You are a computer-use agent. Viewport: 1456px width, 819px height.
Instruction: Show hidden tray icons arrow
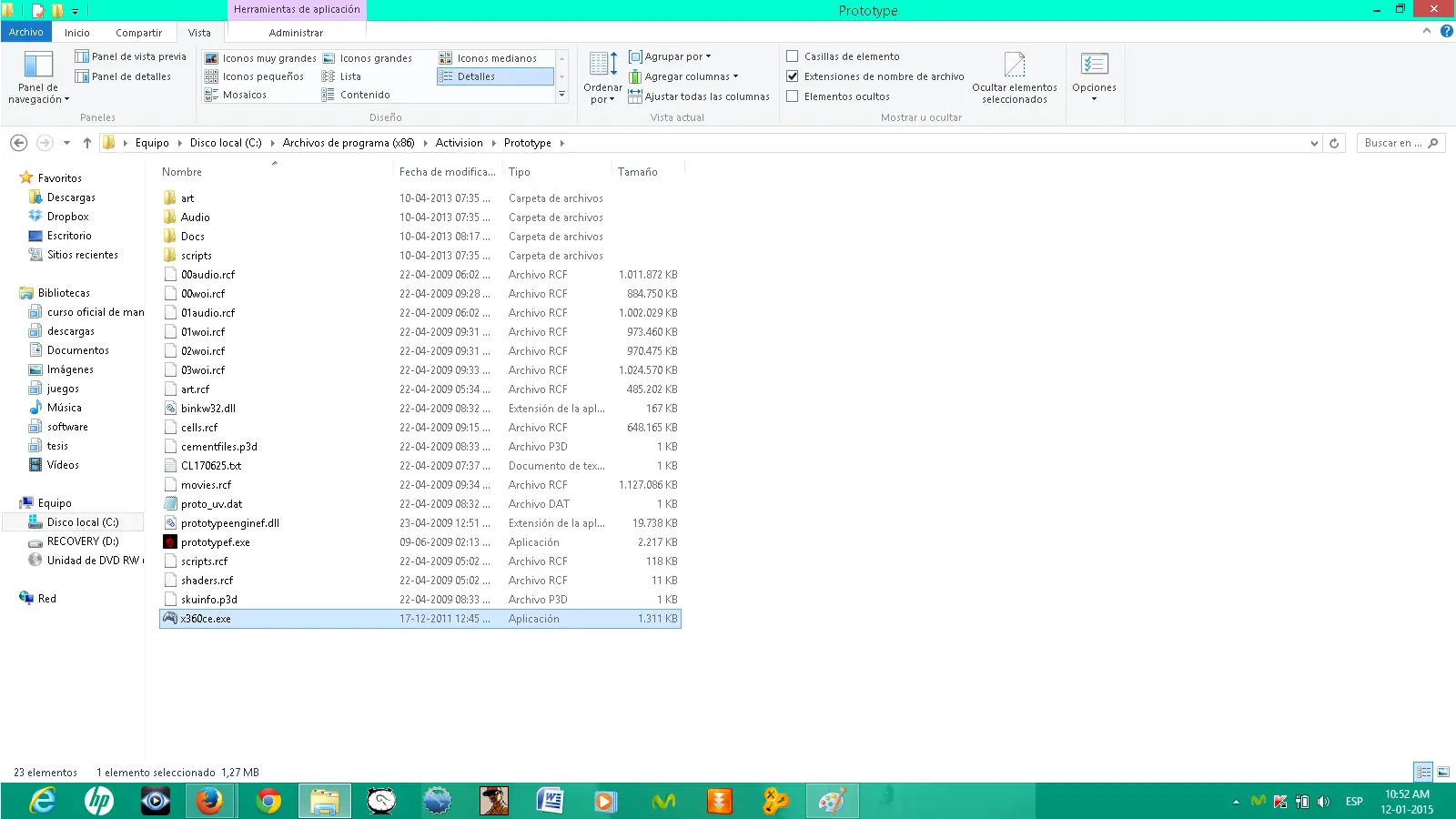[1236, 802]
